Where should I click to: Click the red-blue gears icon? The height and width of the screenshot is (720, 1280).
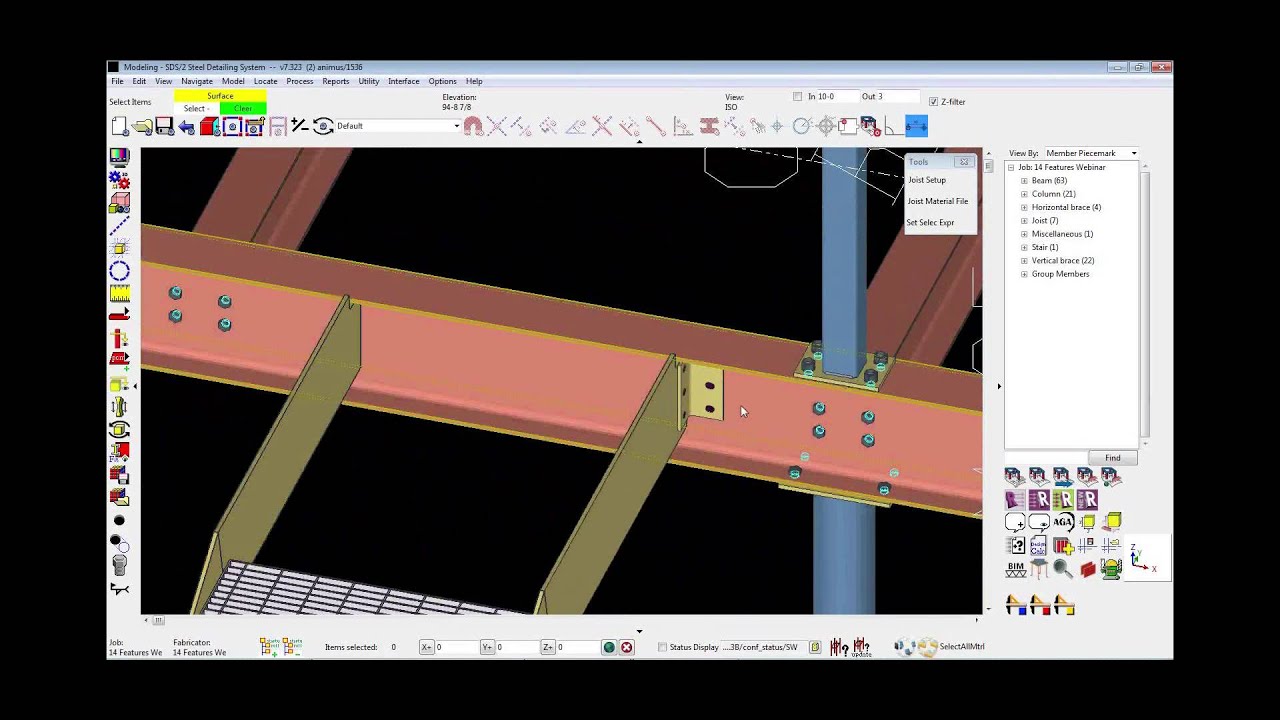(x=119, y=180)
